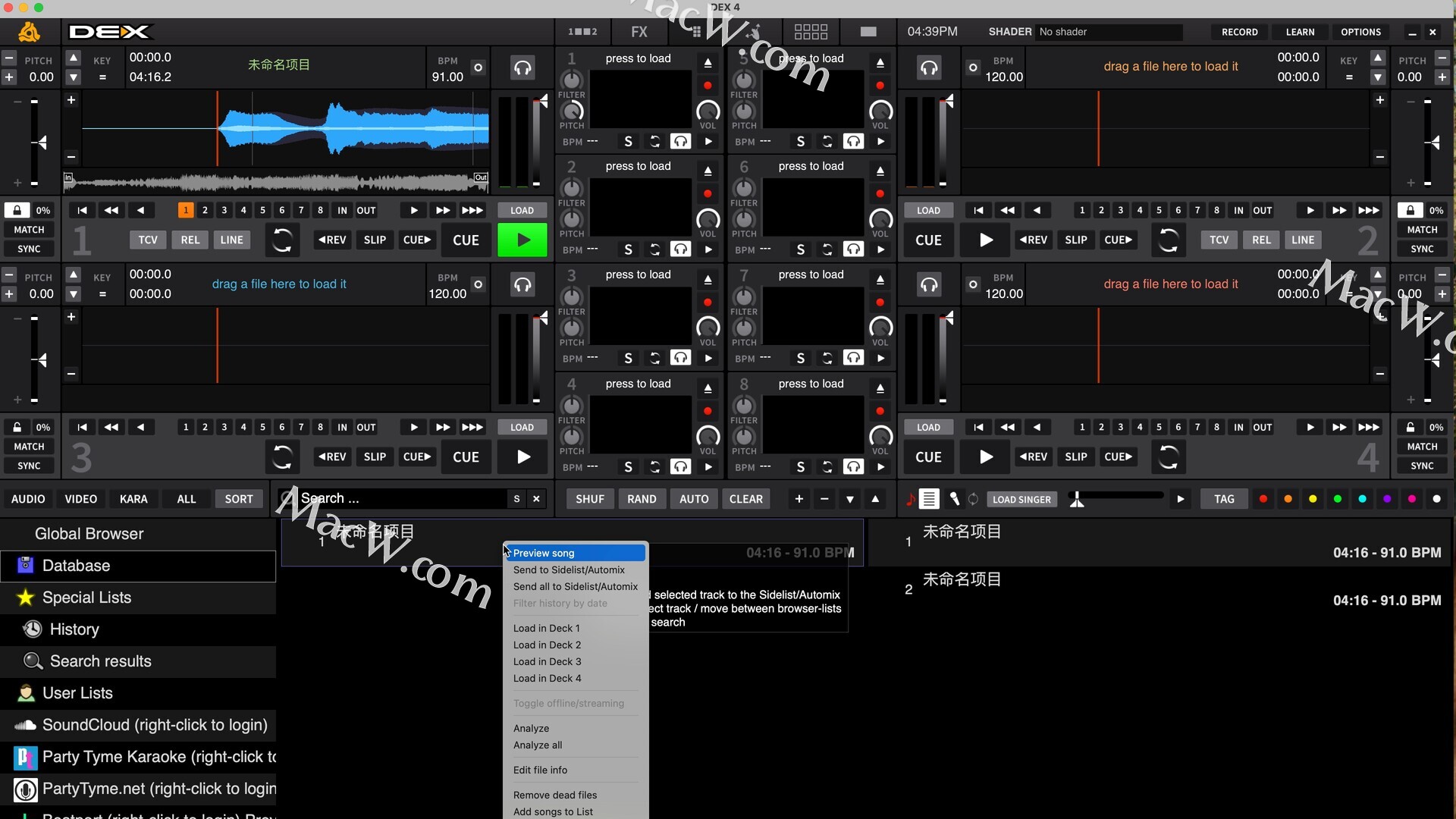Click the pitch lock icon on Deck 1
This screenshot has width=1456, height=819.
(x=17, y=210)
